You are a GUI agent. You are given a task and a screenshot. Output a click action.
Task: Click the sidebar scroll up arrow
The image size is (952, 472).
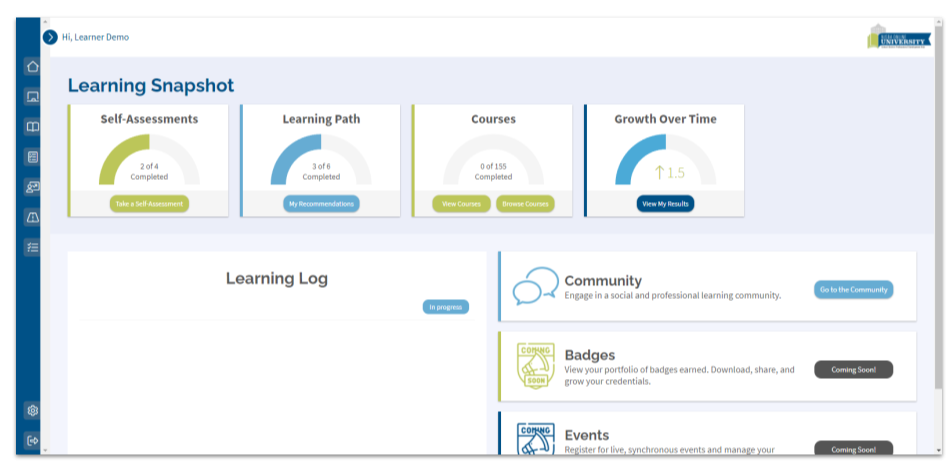click(x=45, y=22)
